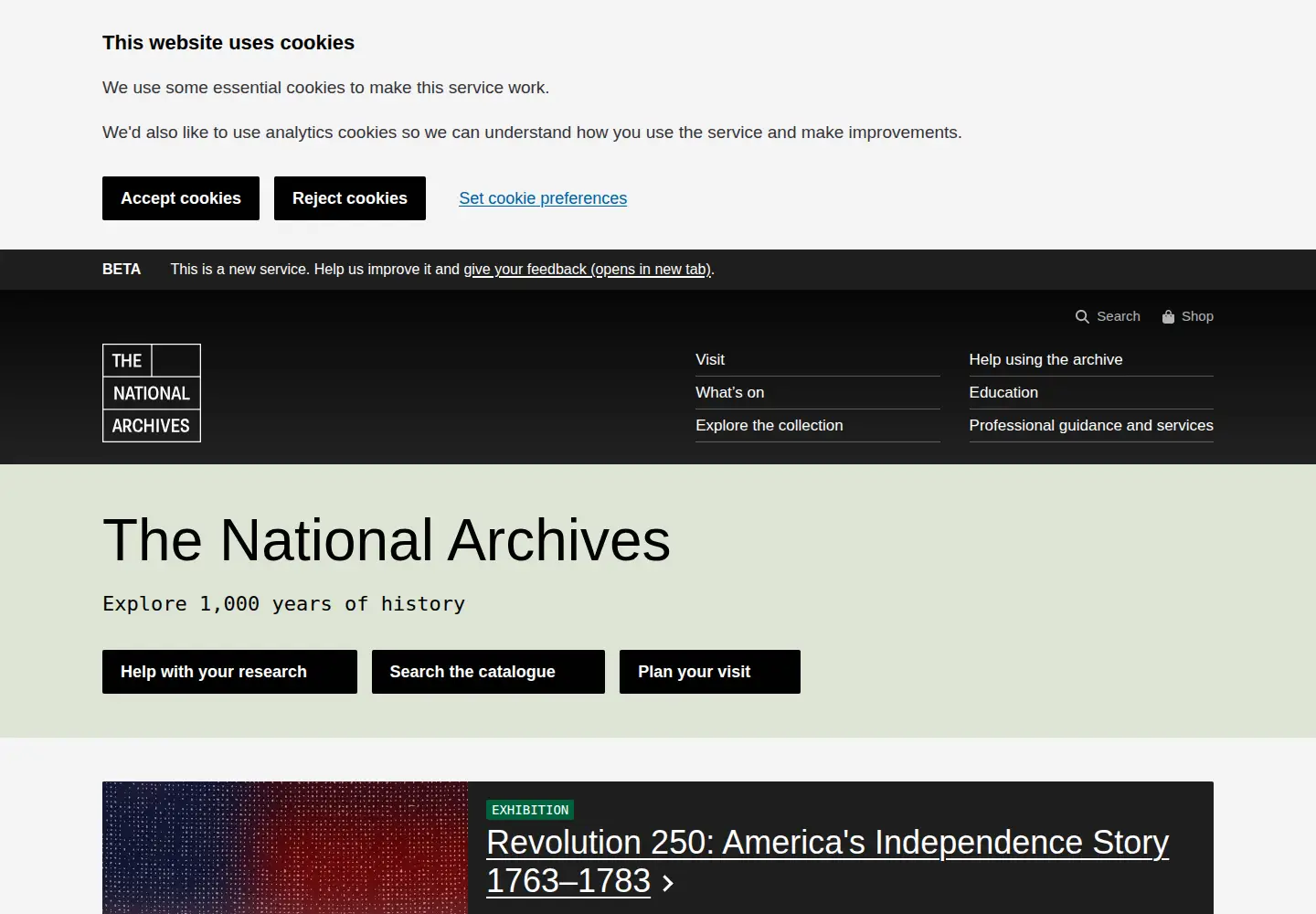Open Revolution 250 exhibition link
This screenshot has width=1316, height=914.
click(x=827, y=861)
